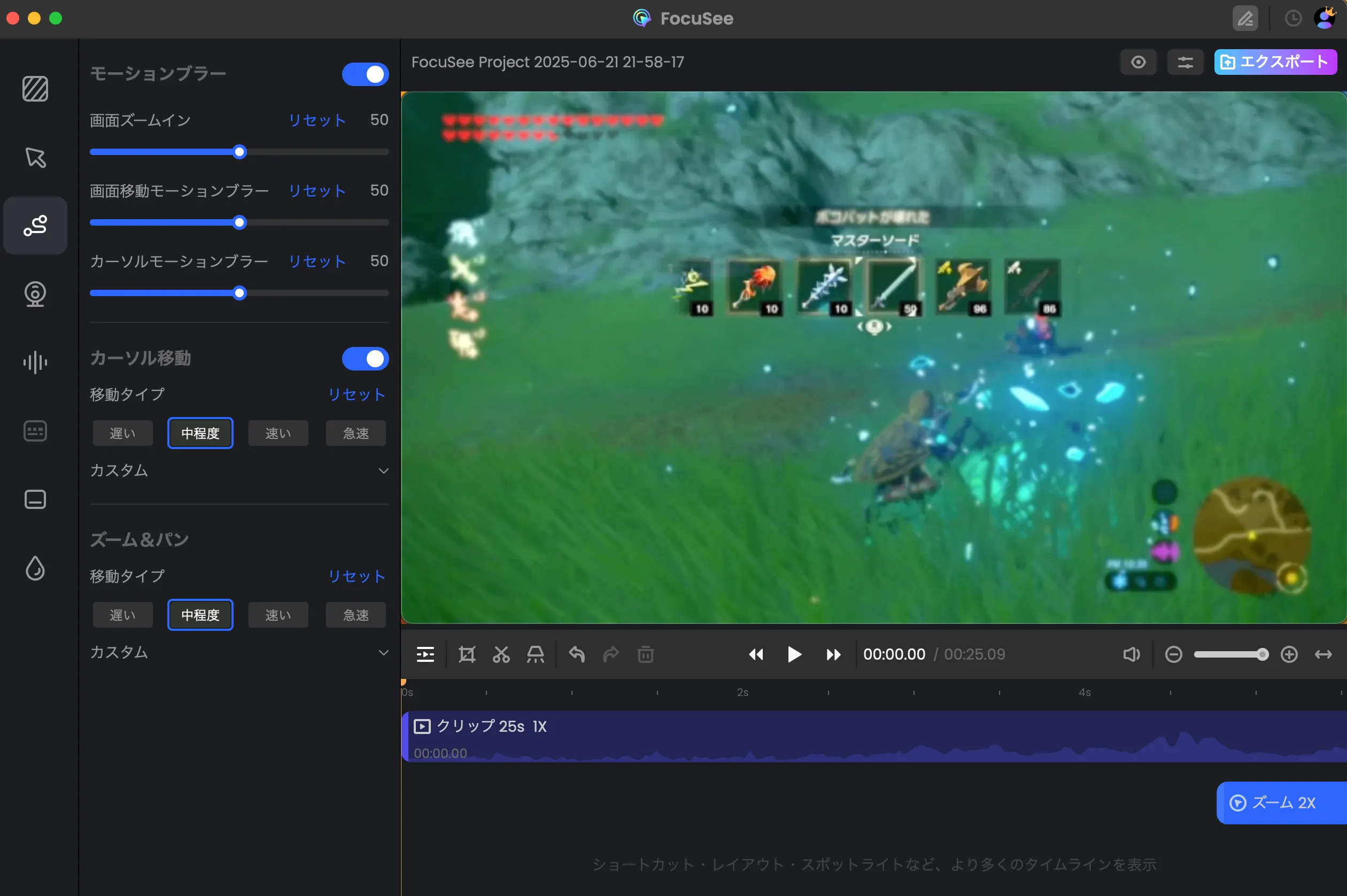Open the adjustment sliders settings button

(x=1186, y=61)
